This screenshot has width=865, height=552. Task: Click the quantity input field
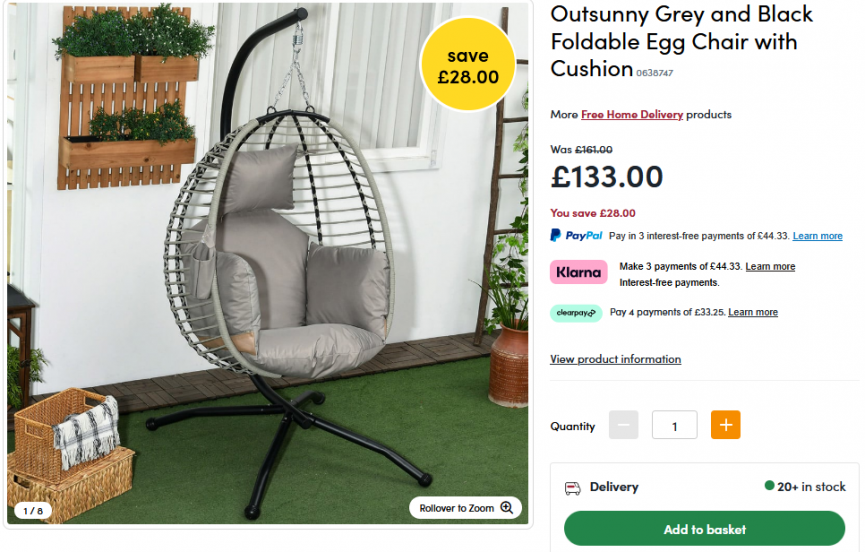click(x=674, y=425)
